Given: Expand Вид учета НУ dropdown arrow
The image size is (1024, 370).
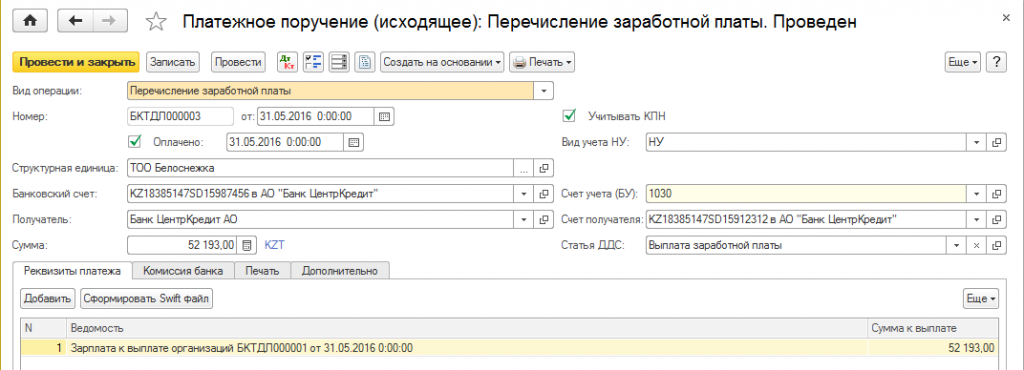Looking at the screenshot, I should click(x=977, y=142).
